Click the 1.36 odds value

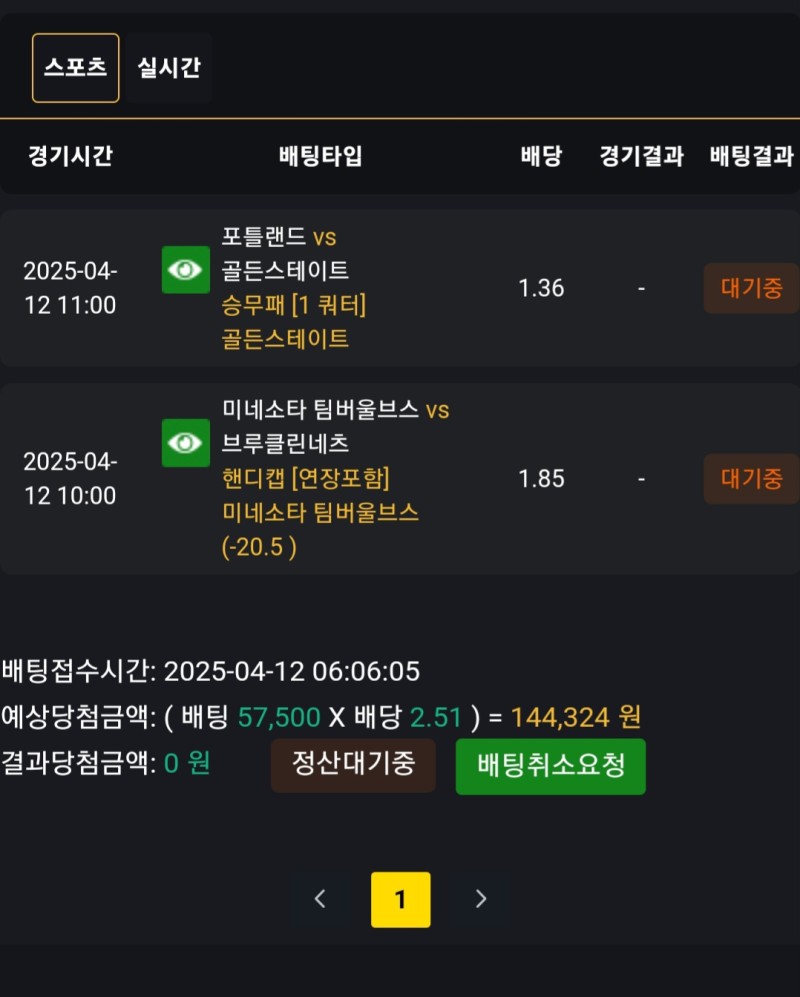541,289
